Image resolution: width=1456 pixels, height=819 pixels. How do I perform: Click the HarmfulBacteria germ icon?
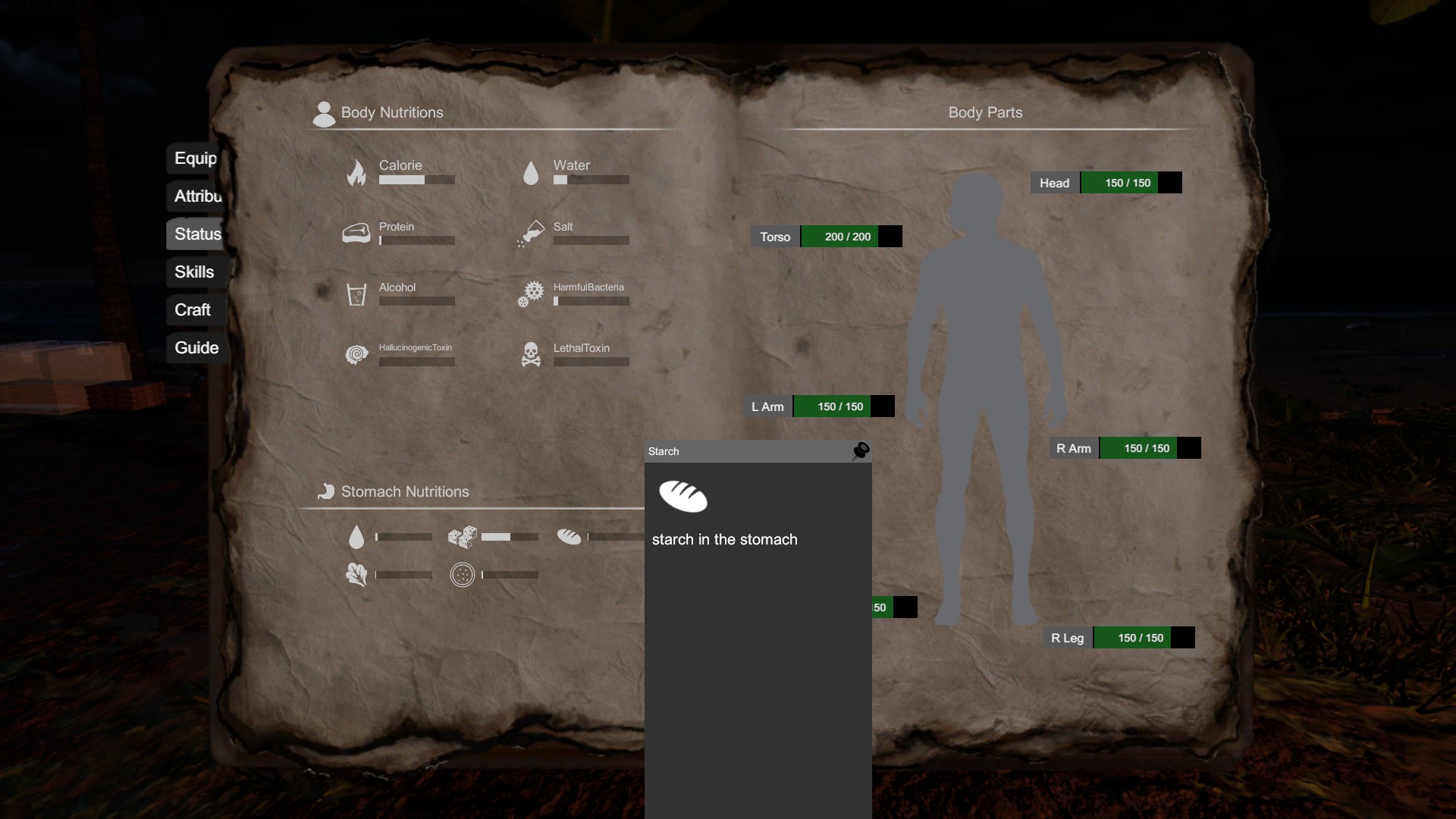(x=531, y=294)
